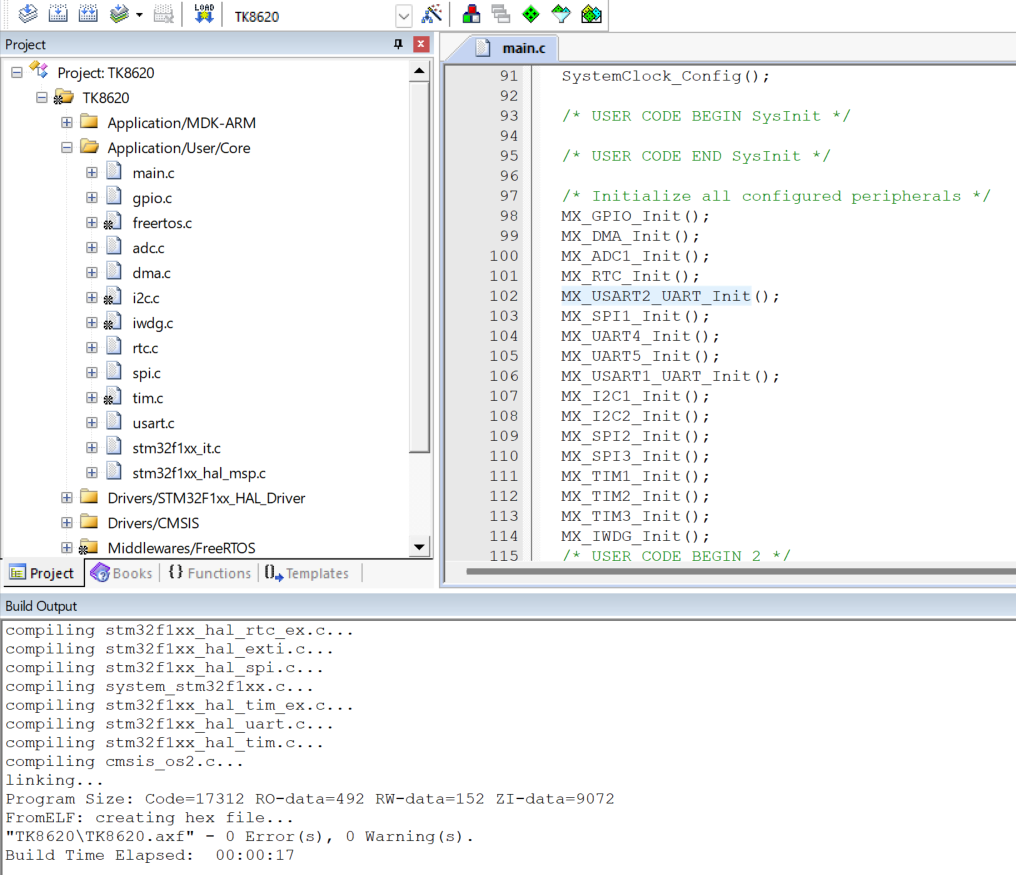Click the Build Output panel title
This screenshot has height=875, width=1016.
pos(41,606)
